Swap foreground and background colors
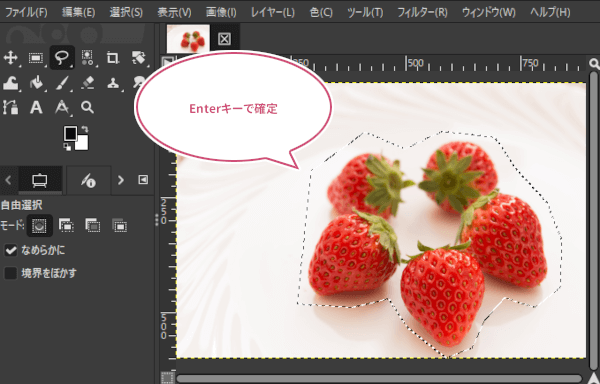Image resolution: width=600 pixels, height=384 pixels. (85, 129)
